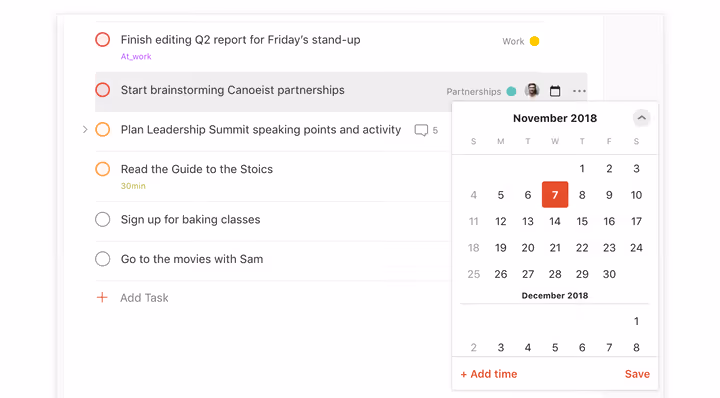
Task: Save the selected due date
Action: (x=637, y=374)
